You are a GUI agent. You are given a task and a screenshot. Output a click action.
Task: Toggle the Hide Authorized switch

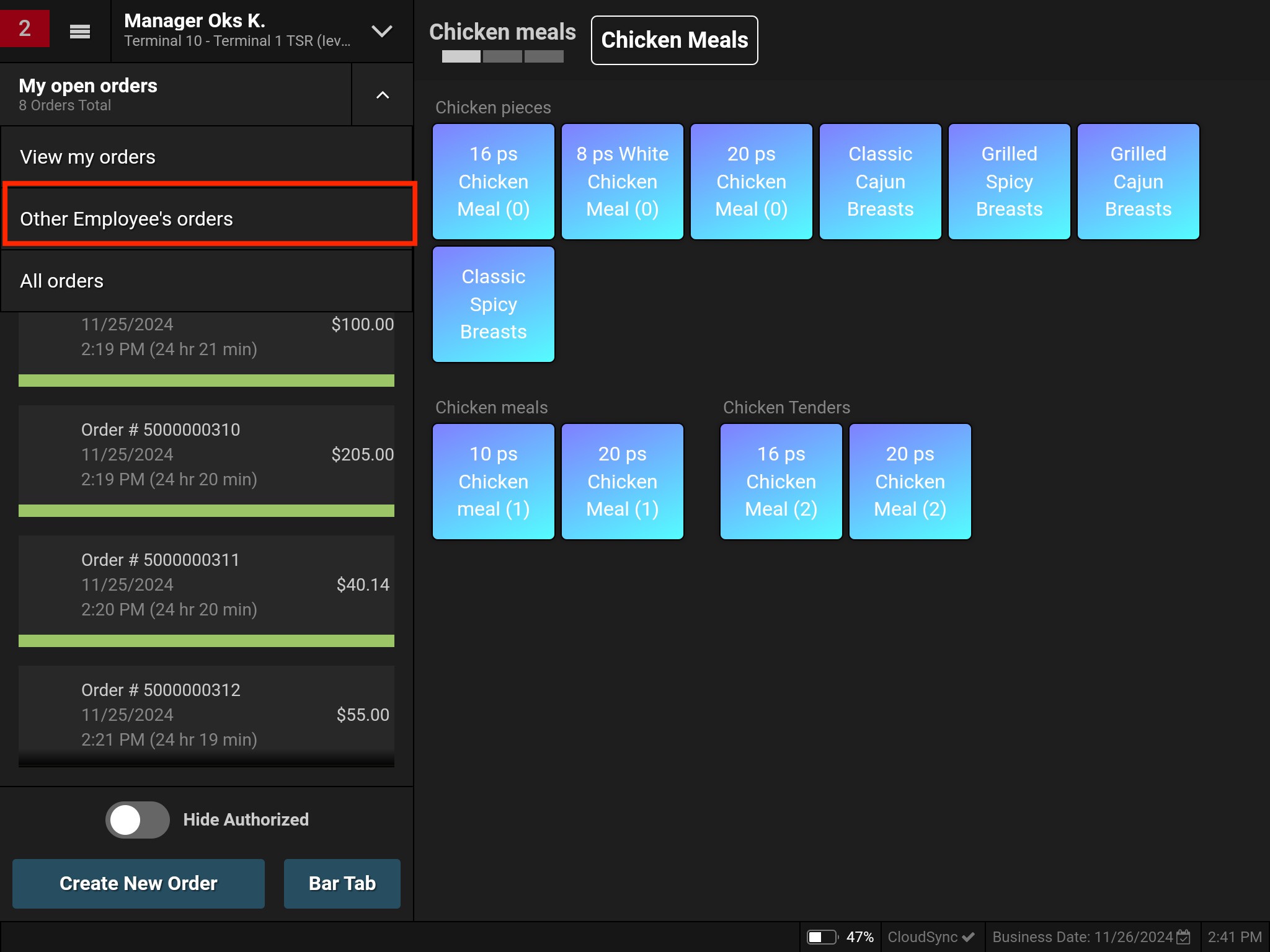point(138,819)
